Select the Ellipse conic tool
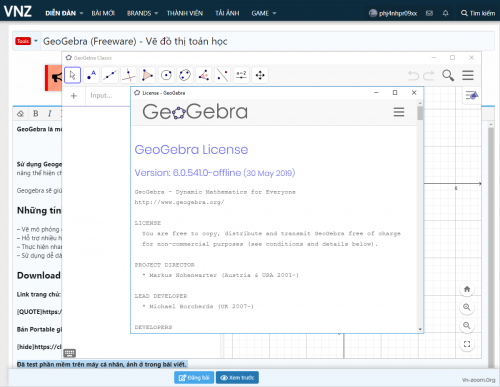The image size is (500, 387). pyautogui.click(x=185, y=75)
